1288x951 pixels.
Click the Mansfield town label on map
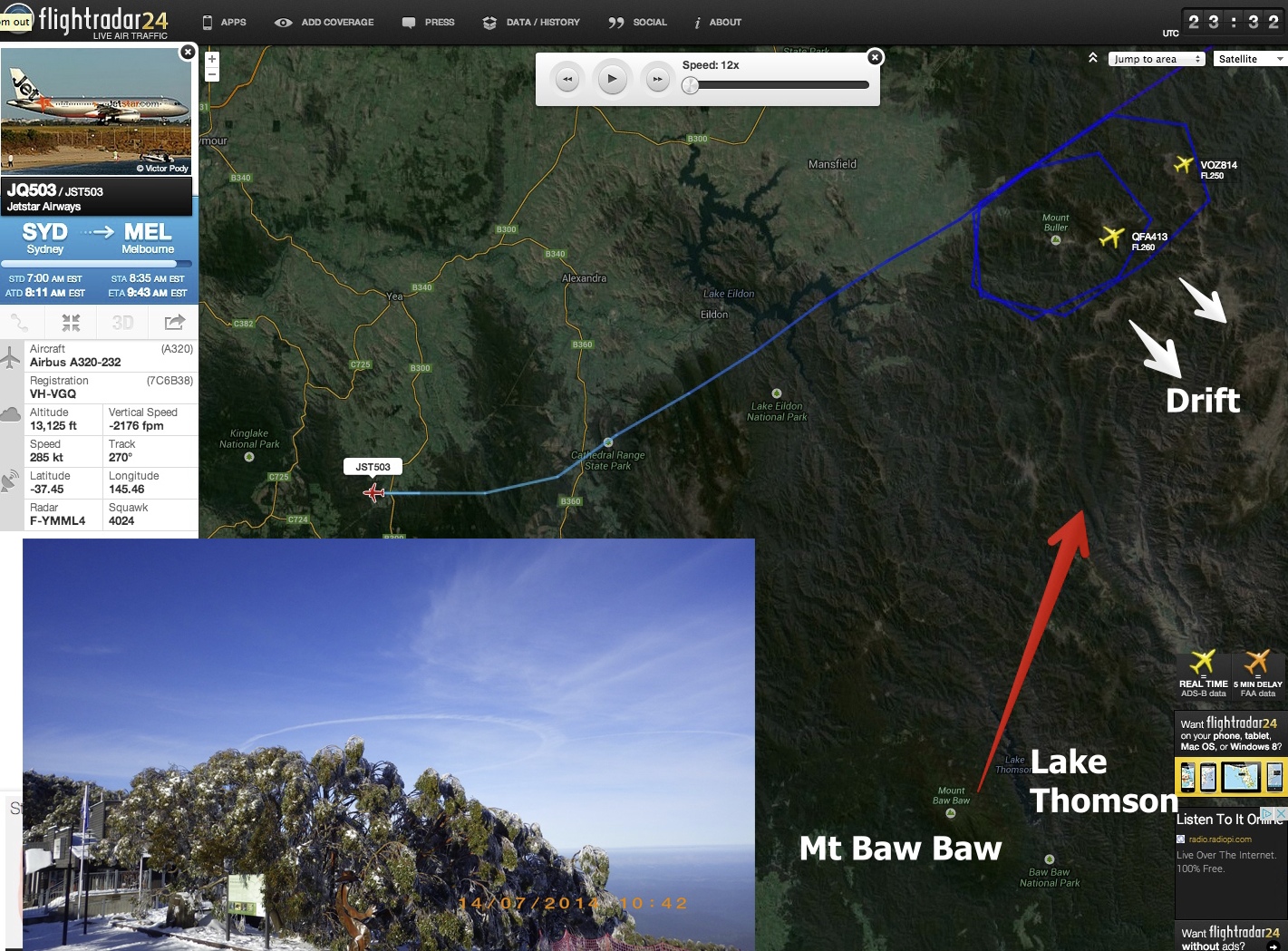[832, 164]
